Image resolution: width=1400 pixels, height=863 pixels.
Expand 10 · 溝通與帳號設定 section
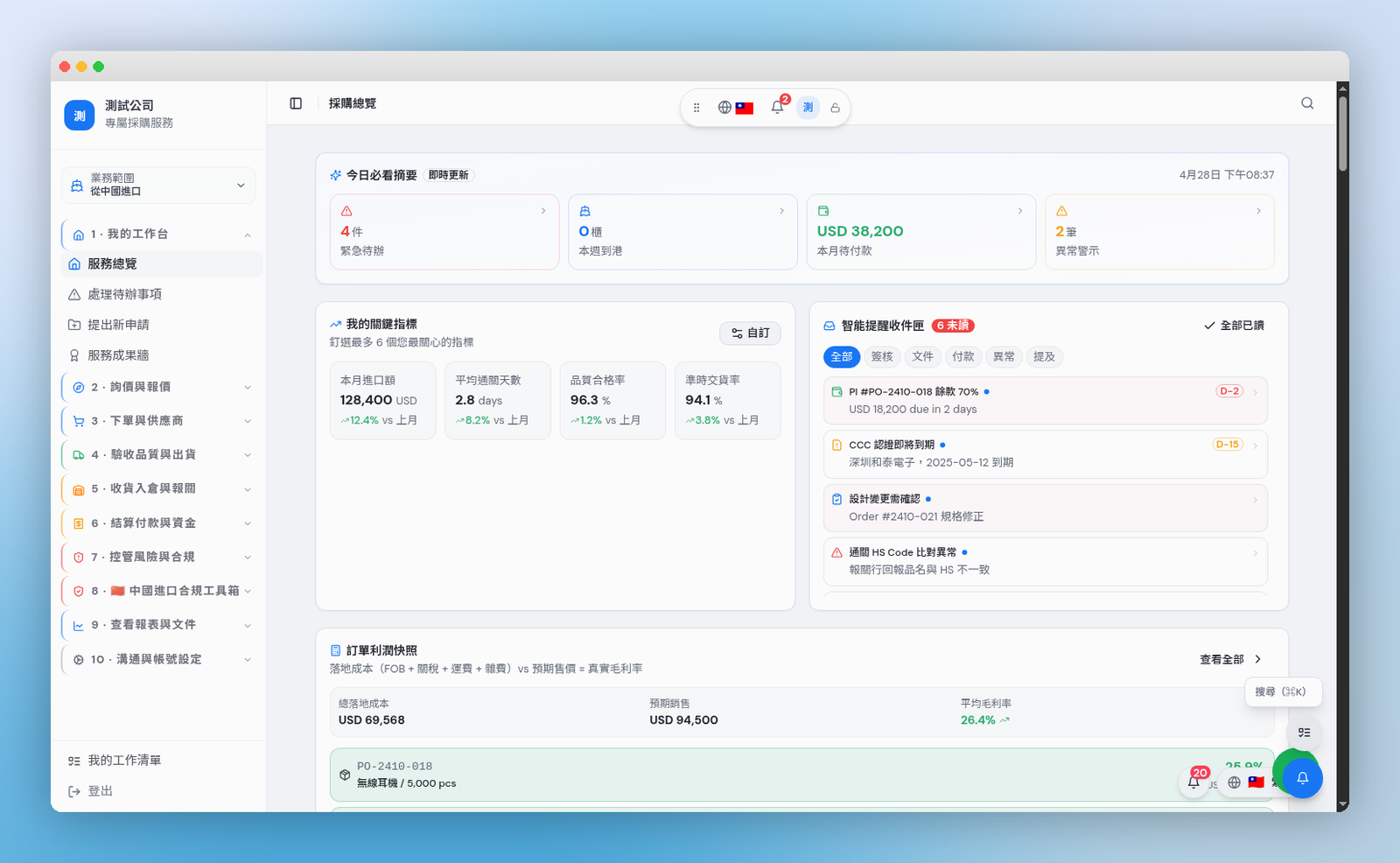[158, 659]
